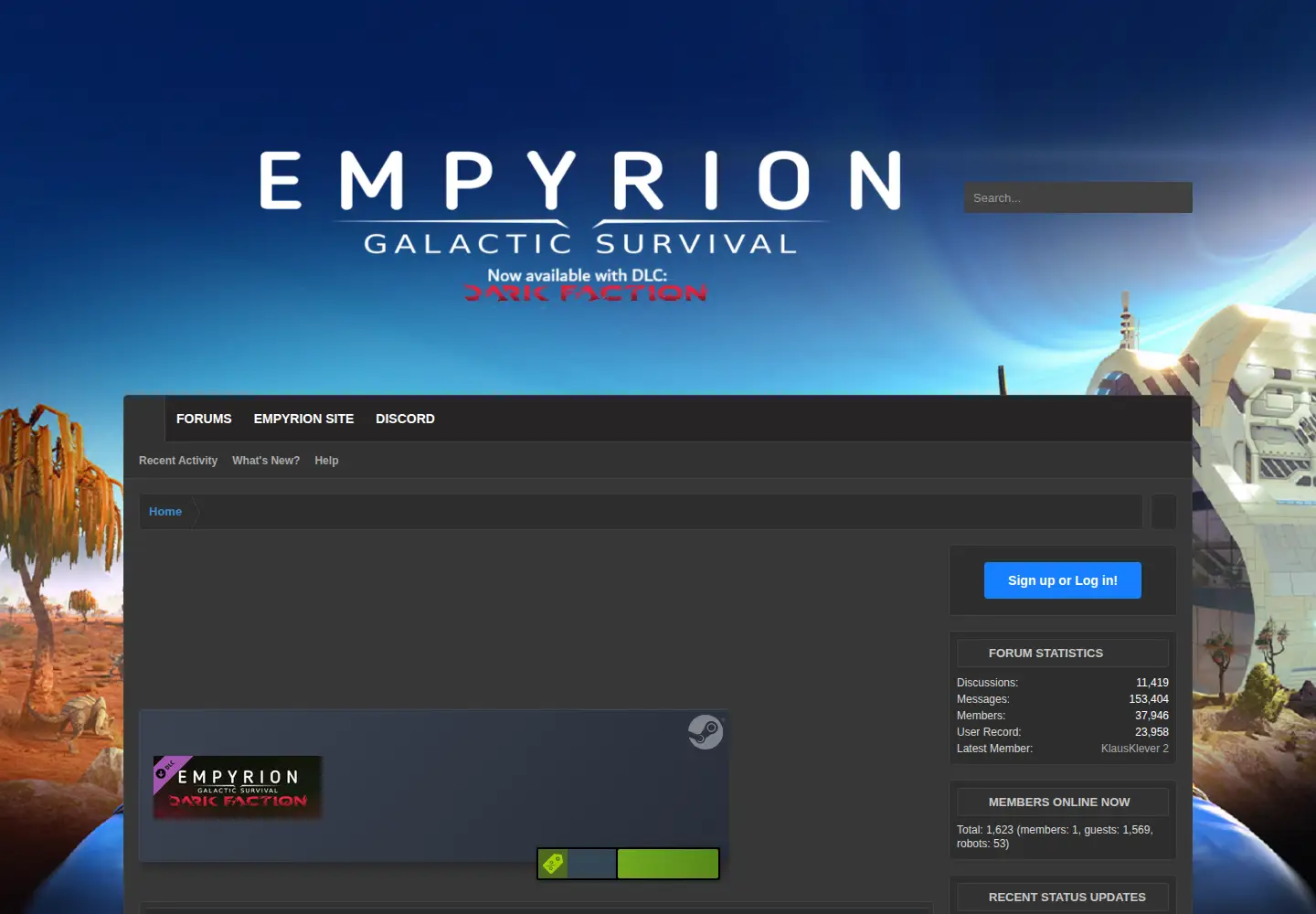Viewport: 1316px width, 914px height.
Task: Open the Steam logo icon in the widget
Action: point(706,732)
